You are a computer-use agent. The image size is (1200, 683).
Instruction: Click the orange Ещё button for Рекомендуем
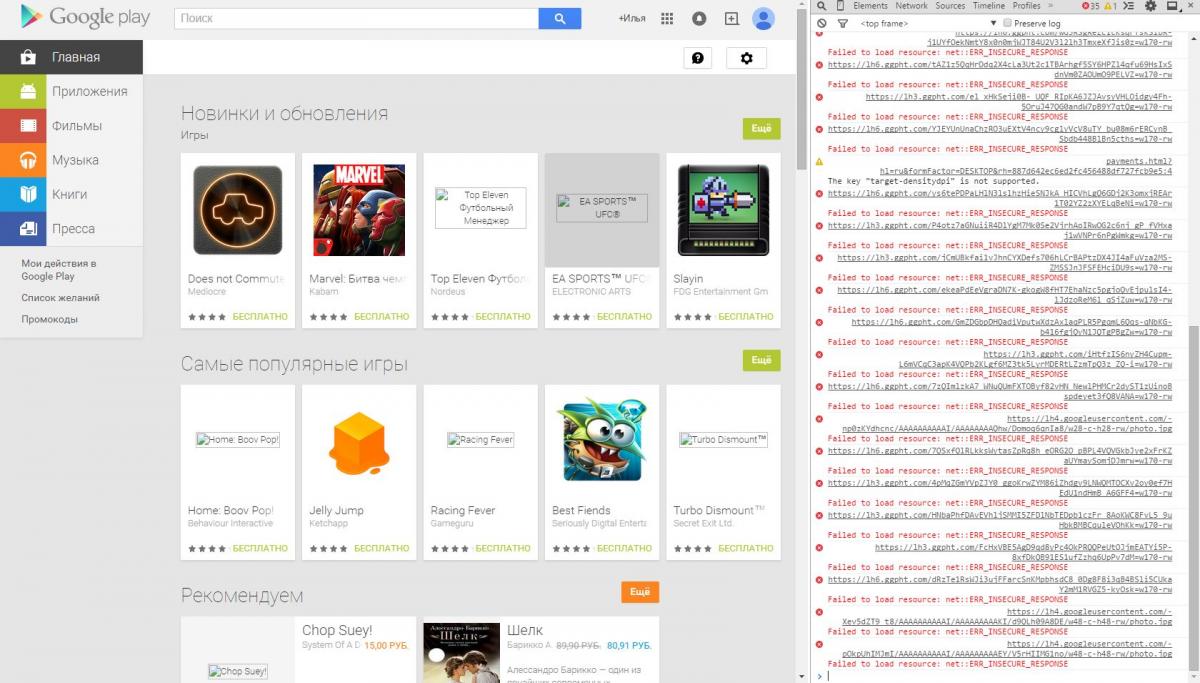[640, 592]
